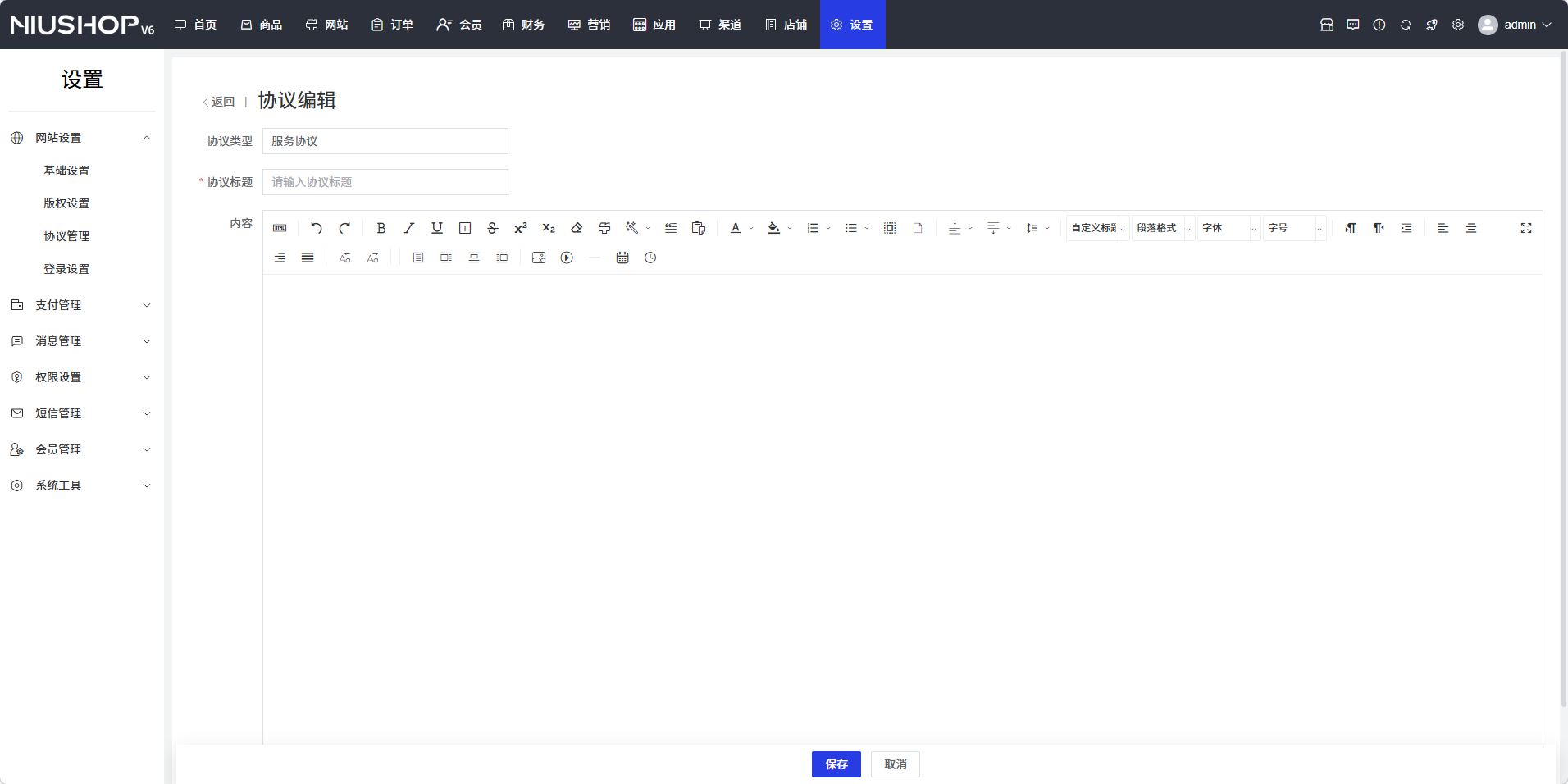
Task: Insert a video with the play icon
Action: coord(567,258)
